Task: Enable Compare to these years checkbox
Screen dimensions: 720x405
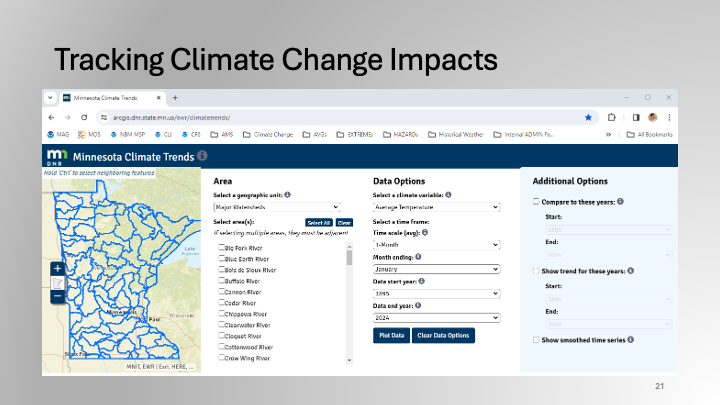Action: 536,202
